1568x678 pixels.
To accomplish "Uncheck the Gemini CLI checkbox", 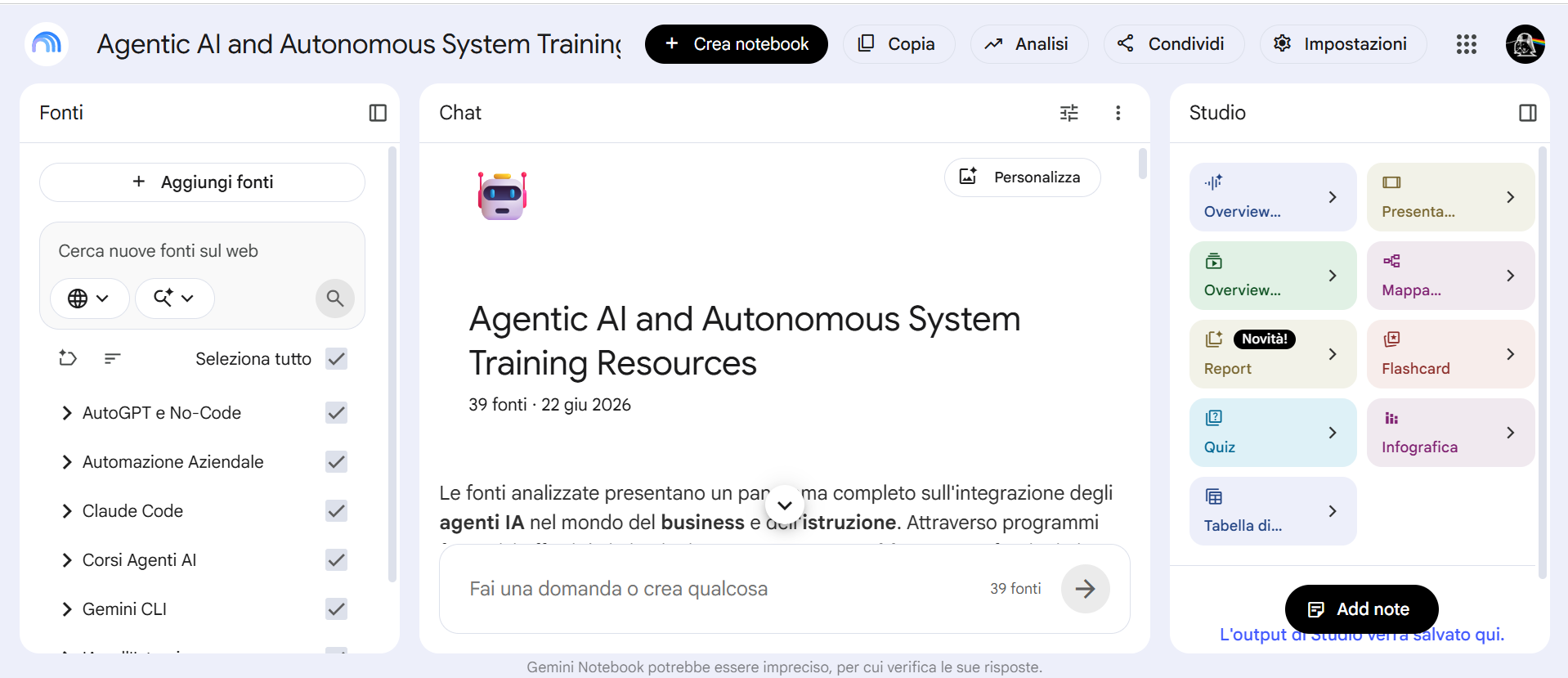I will tap(337, 609).
